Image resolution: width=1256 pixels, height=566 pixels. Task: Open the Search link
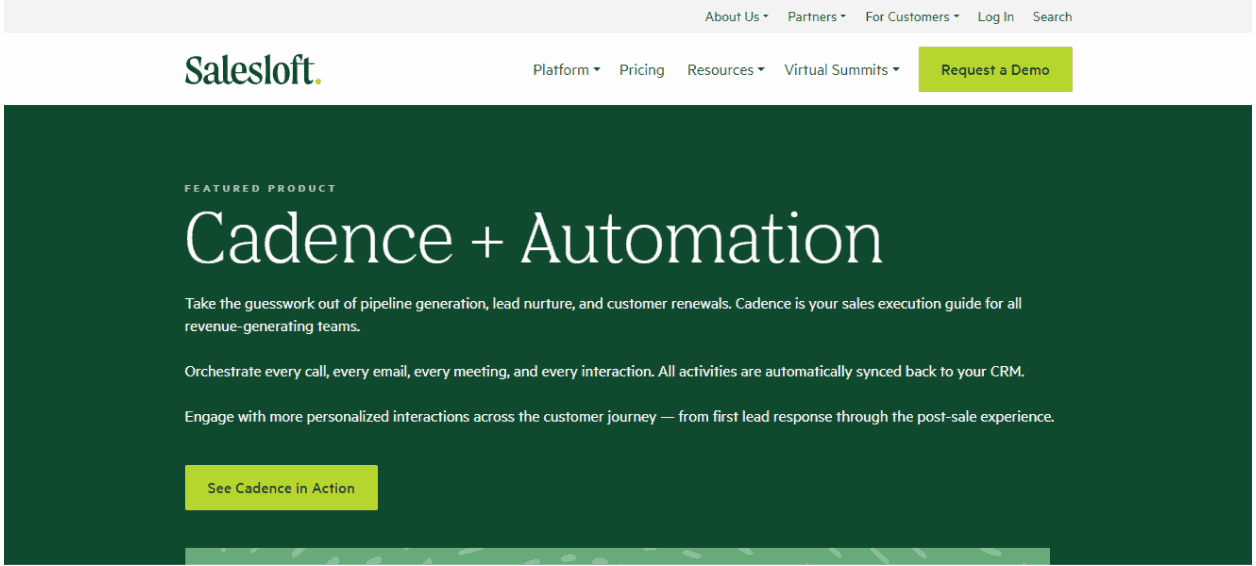click(x=1052, y=17)
